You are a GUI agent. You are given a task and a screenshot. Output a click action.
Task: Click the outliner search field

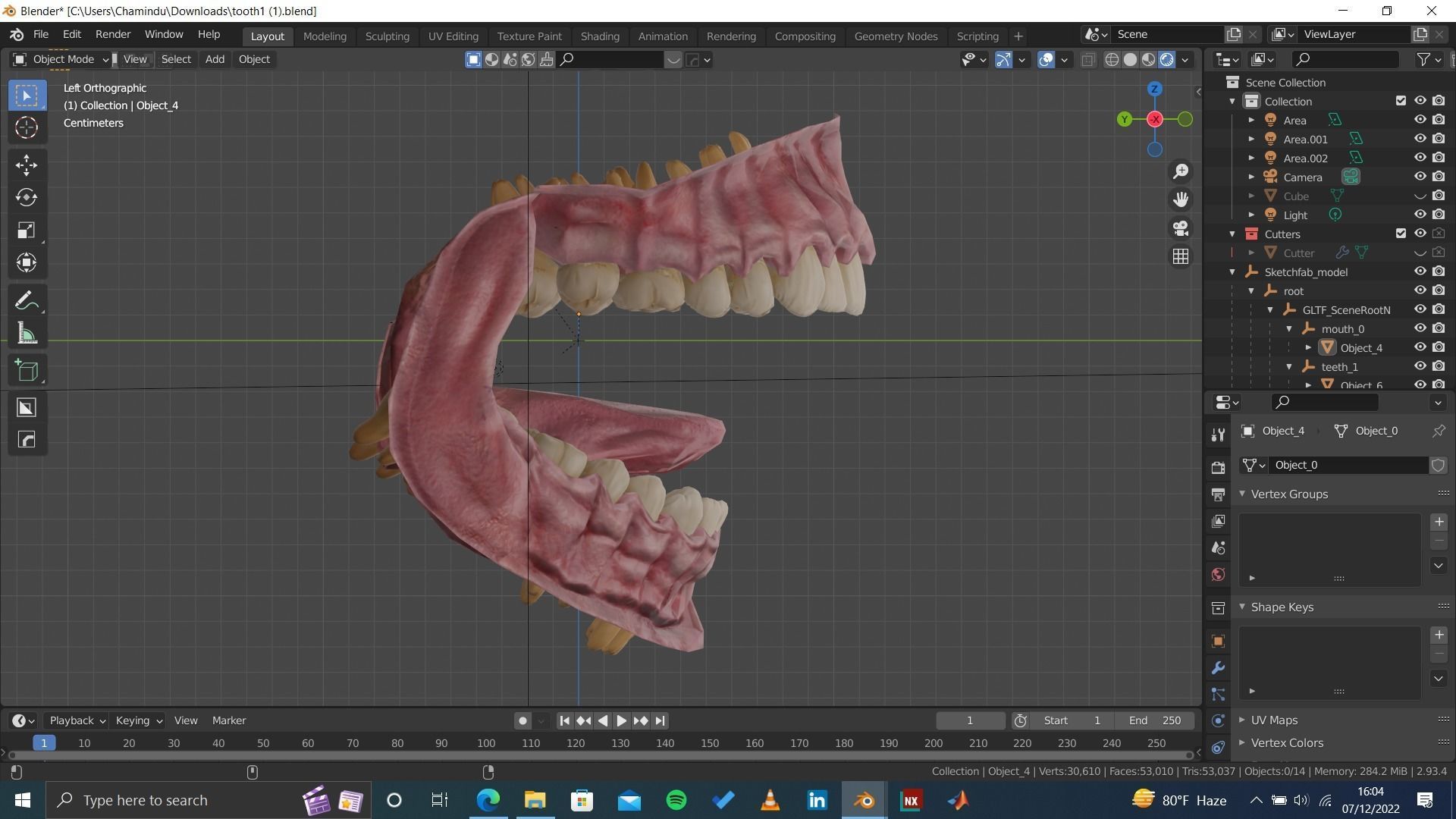1345,59
